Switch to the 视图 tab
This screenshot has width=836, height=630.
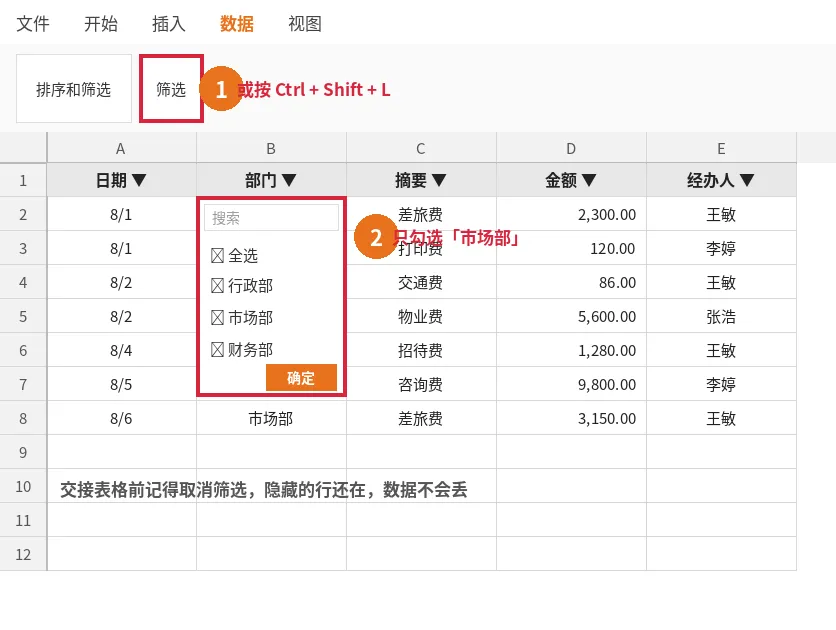pos(304,23)
